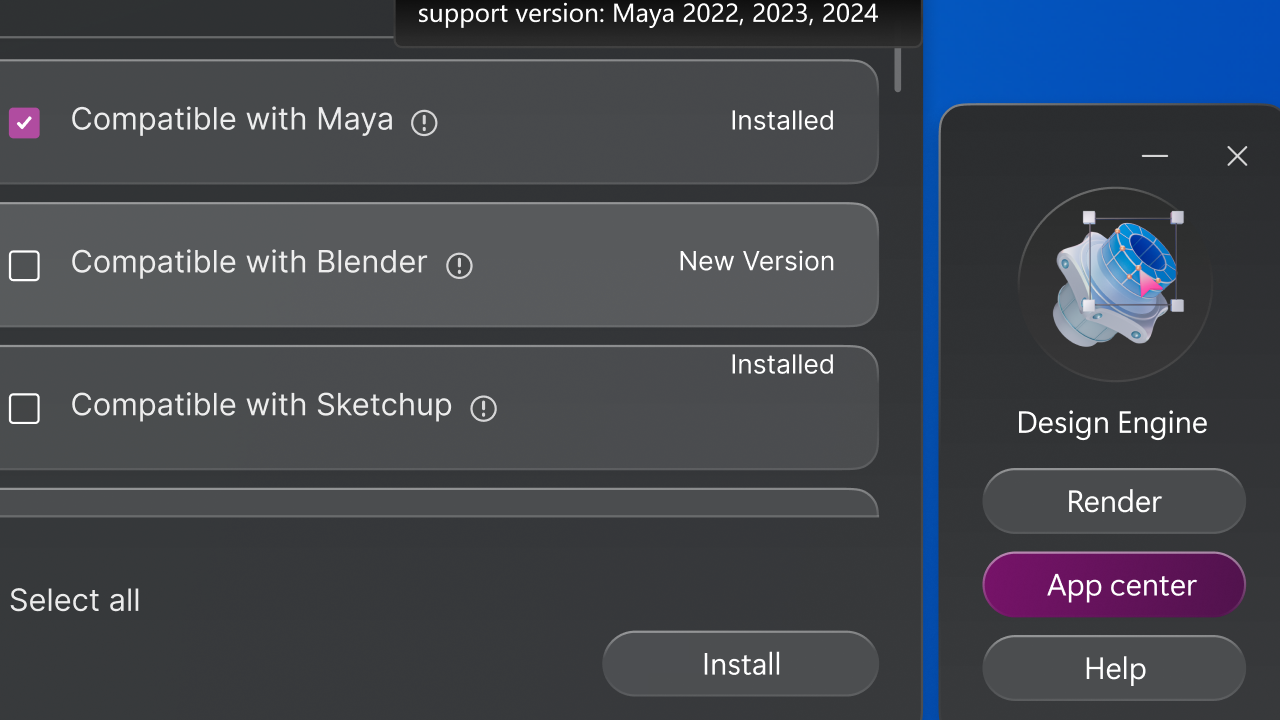This screenshot has width=1280, height=720.
Task: Open Help in Design Engine
Action: pos(1114,669)
